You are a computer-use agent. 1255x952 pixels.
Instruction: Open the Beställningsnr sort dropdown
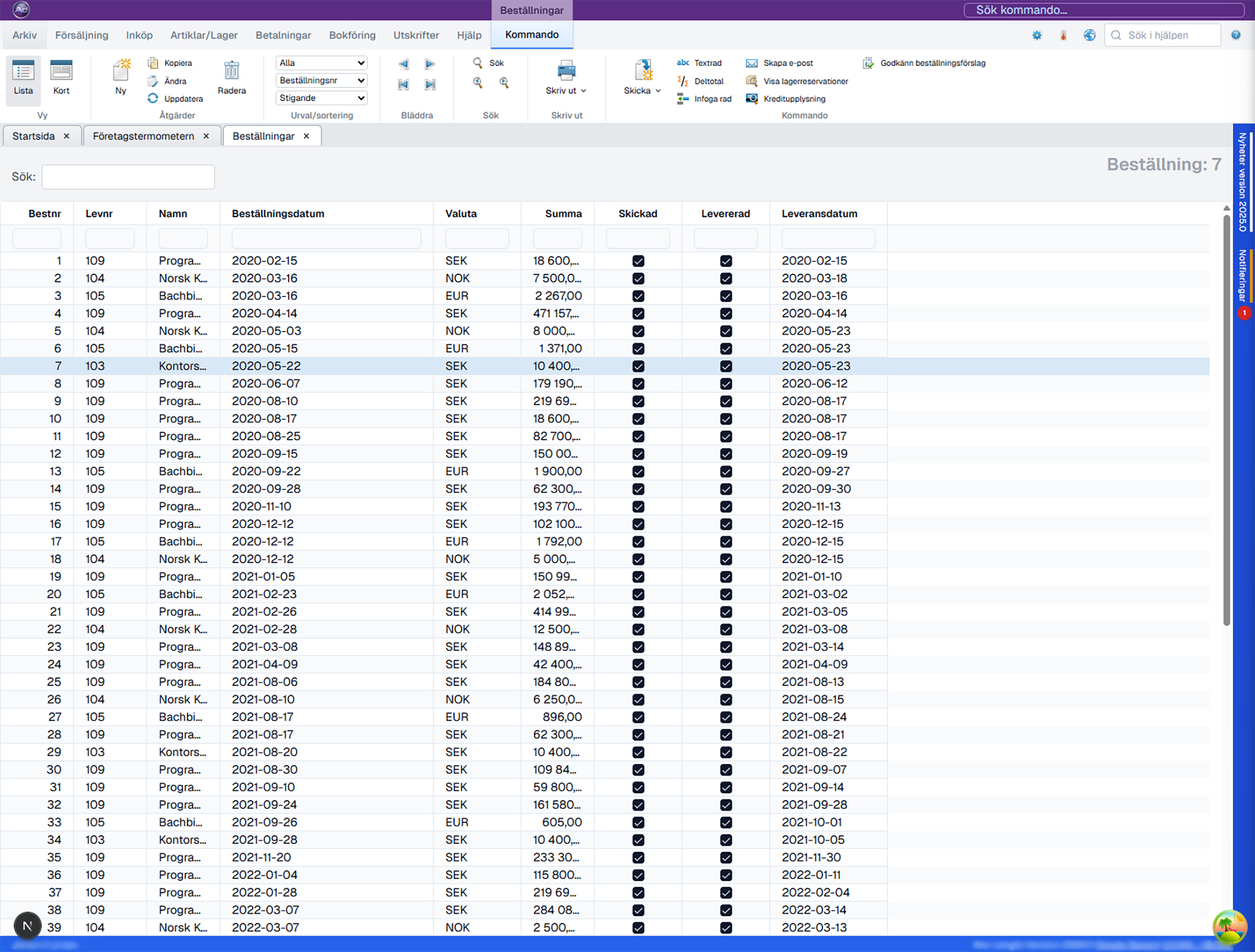coord(322,81)
